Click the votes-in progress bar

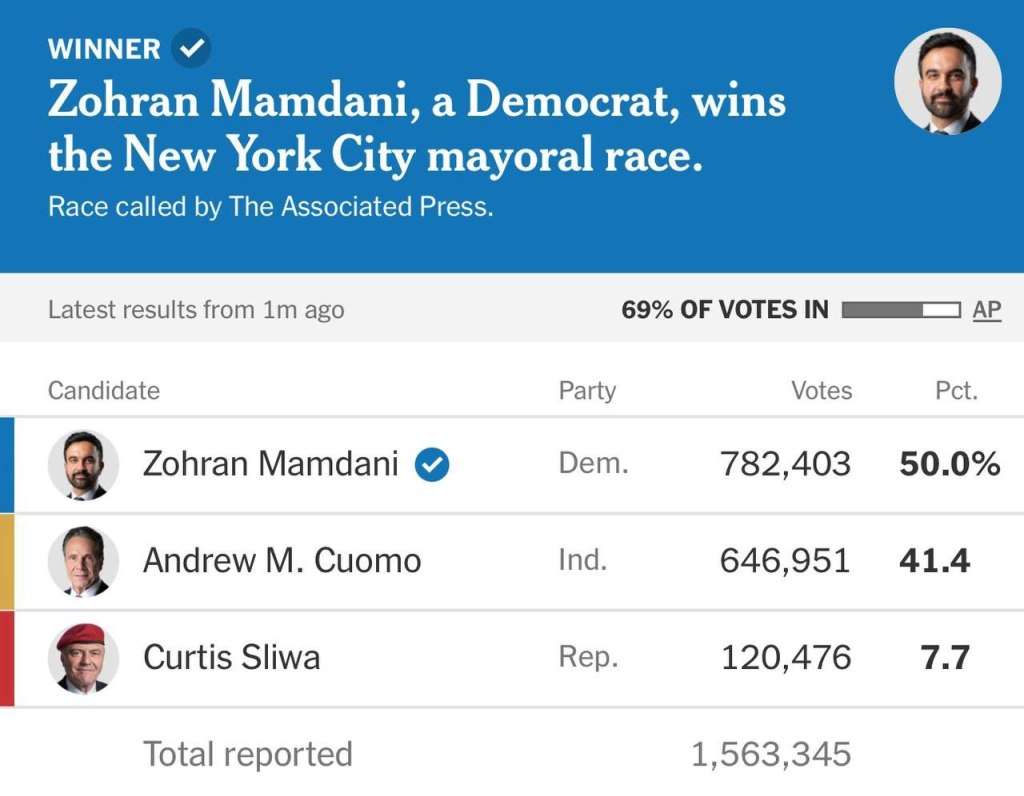(x=900, y=310)
